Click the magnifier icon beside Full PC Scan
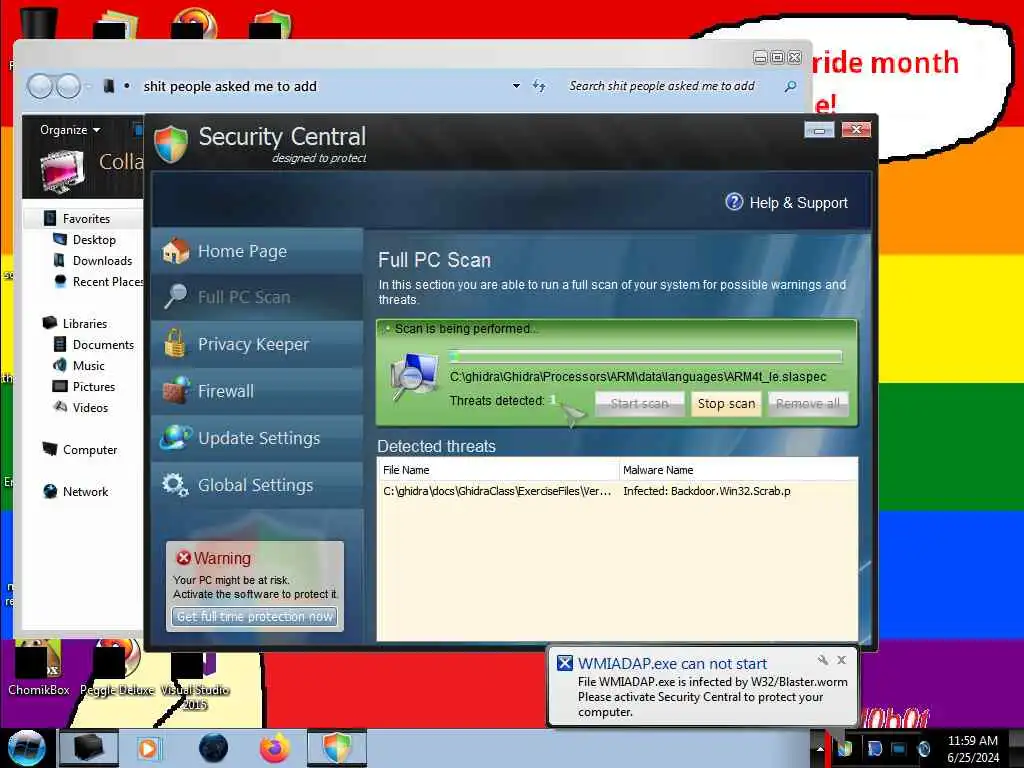The width and height of the screenshot is (1024, 768). coord(175,296)
